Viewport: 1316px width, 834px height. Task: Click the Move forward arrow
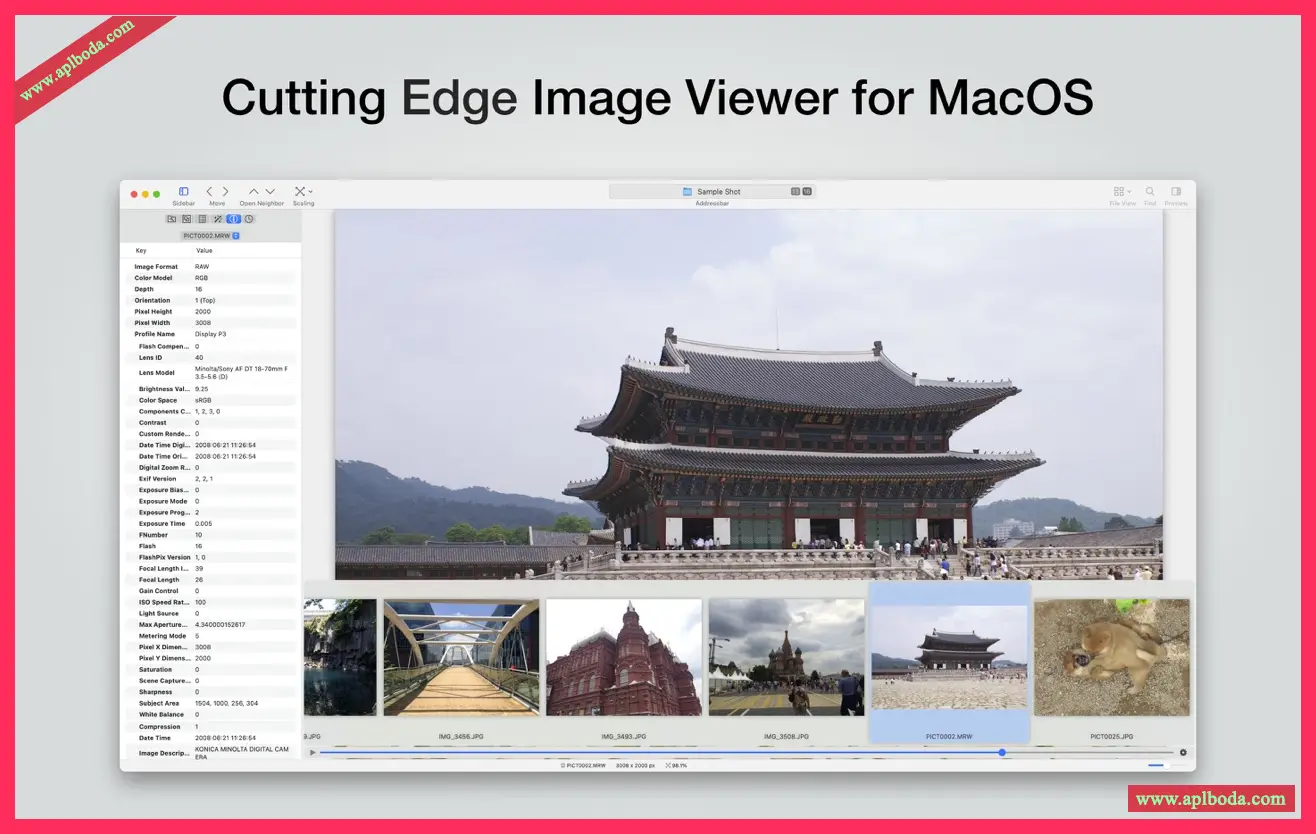coord(225,191)
